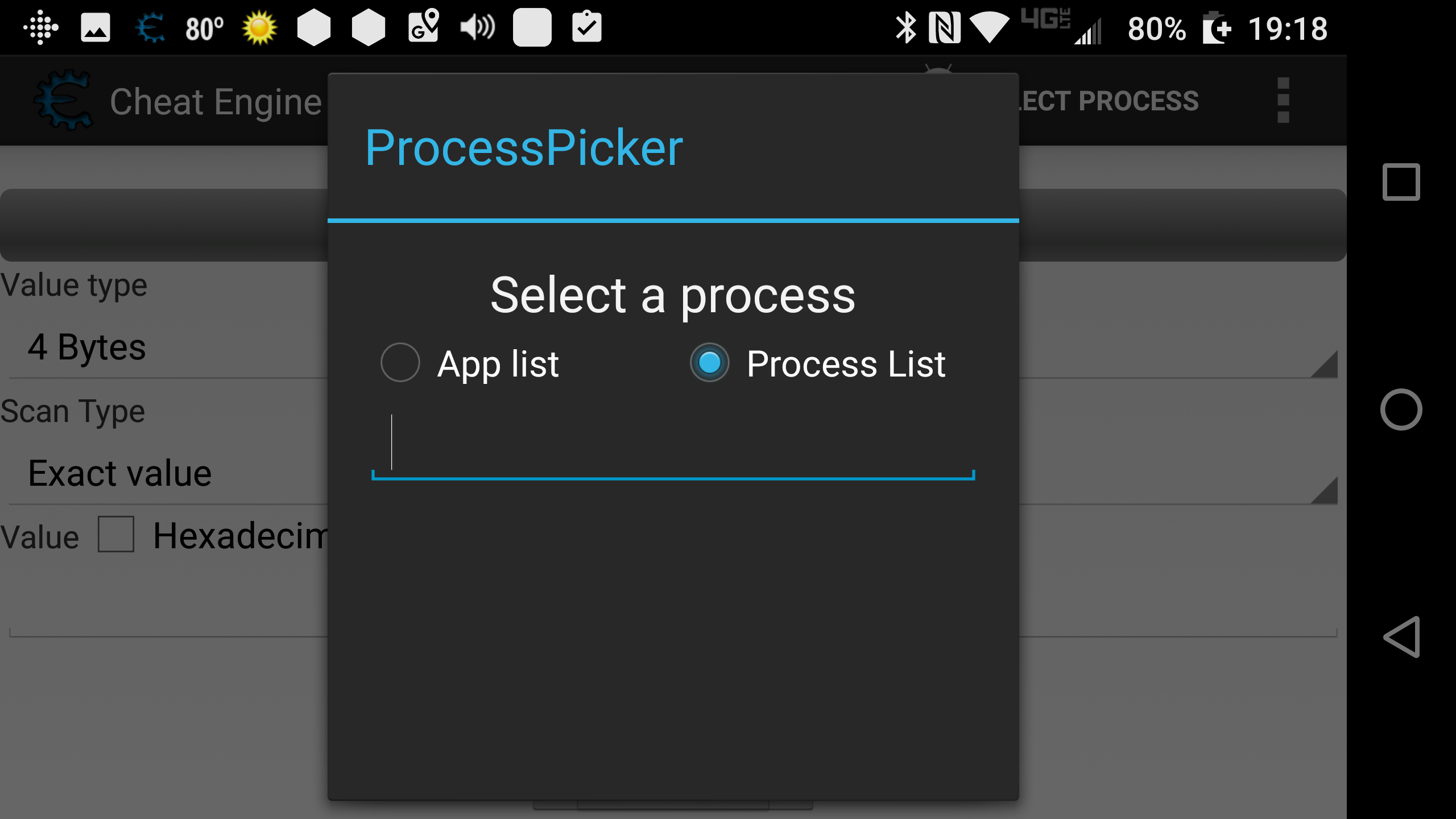Select the App list radio button
1456x819 pixels.
(x=399, y=362)
